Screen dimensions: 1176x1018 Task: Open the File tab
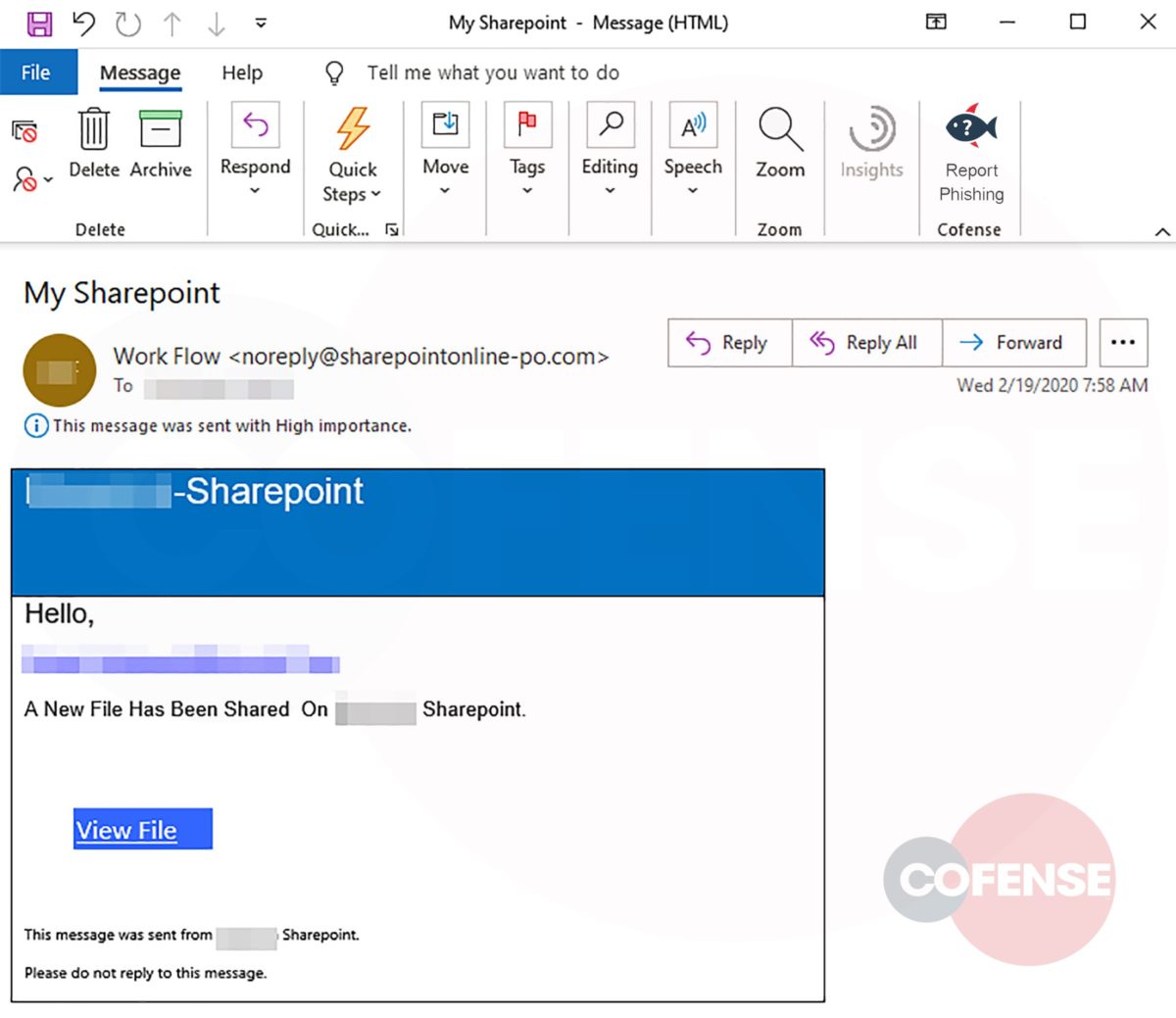tap(36, 73)
